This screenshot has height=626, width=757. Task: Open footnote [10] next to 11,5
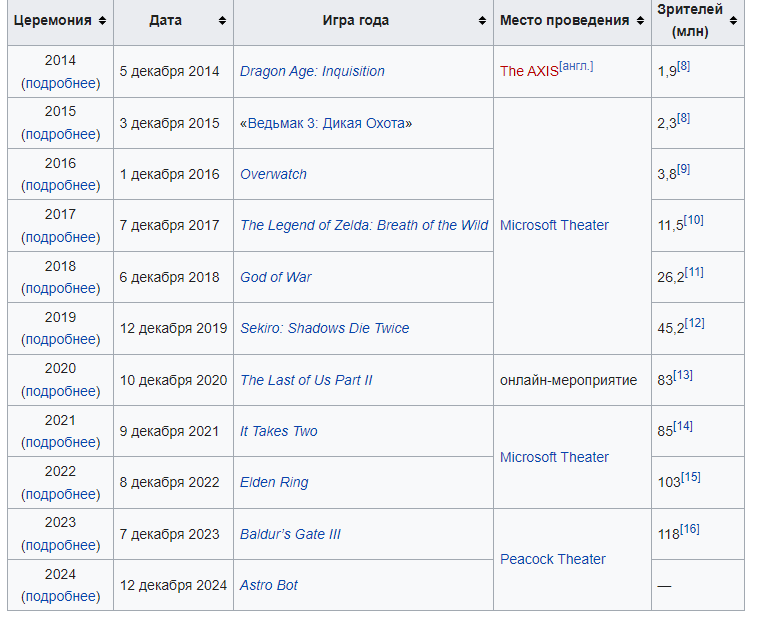tap(693, 220)
